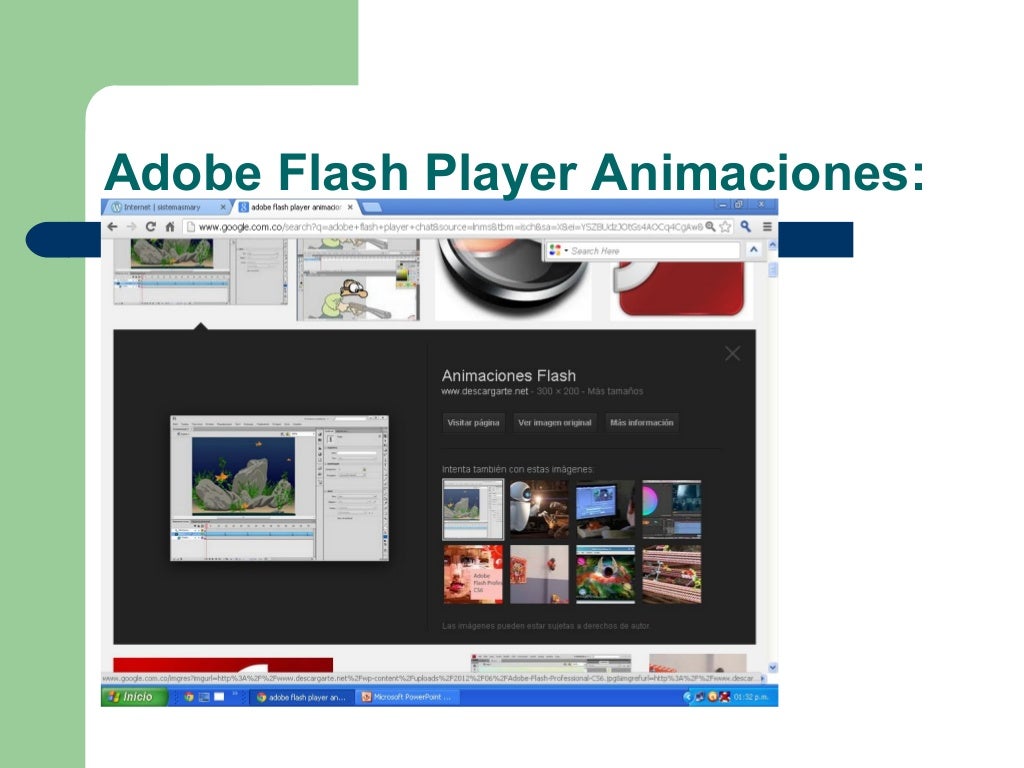This screenshot has width=1024, height=768.
Task: Click the Visitar página button
Action: tap(473, 423)
